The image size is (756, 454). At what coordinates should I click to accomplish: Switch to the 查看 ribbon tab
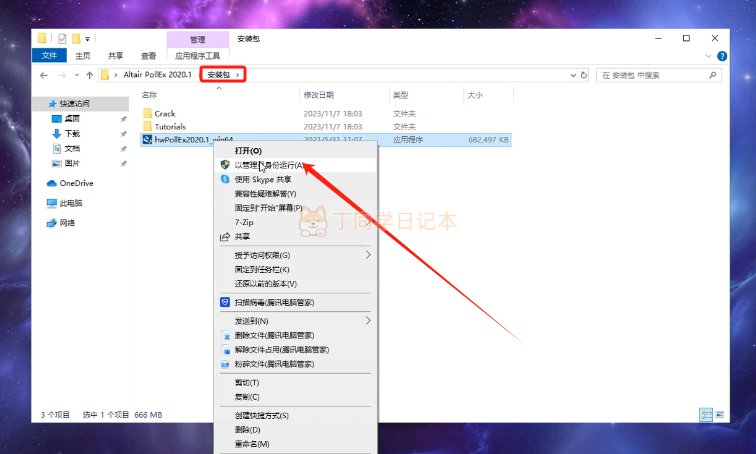[148, 56]
